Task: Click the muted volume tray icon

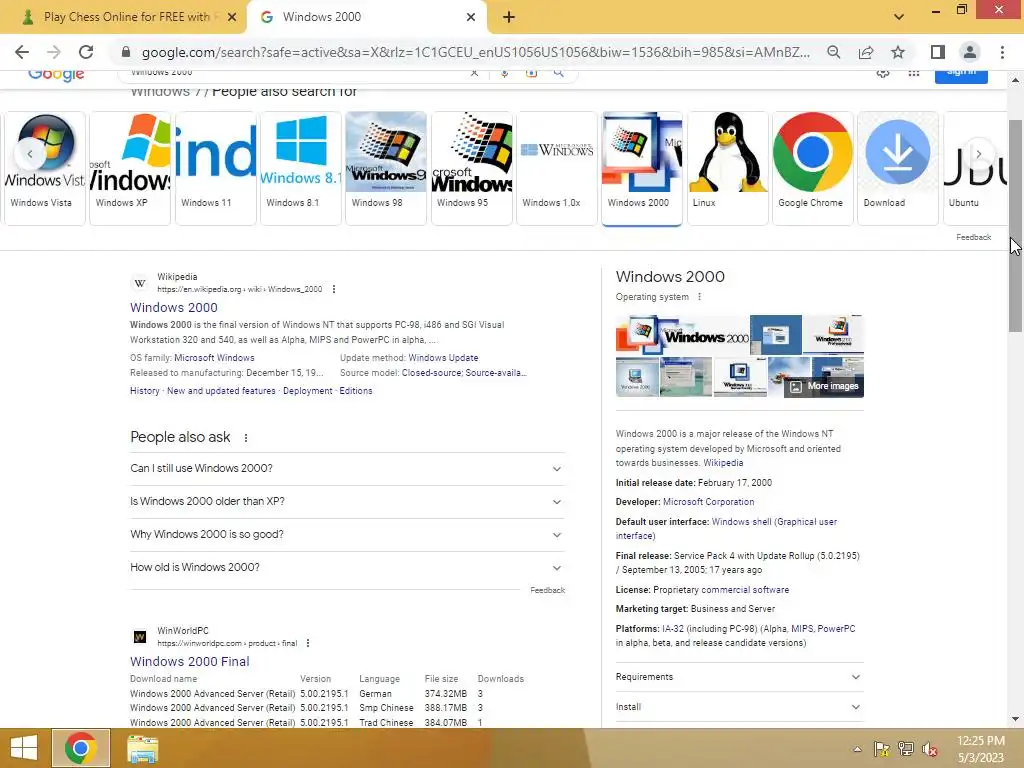Action: pyautogui.click(x=929, y=749)
